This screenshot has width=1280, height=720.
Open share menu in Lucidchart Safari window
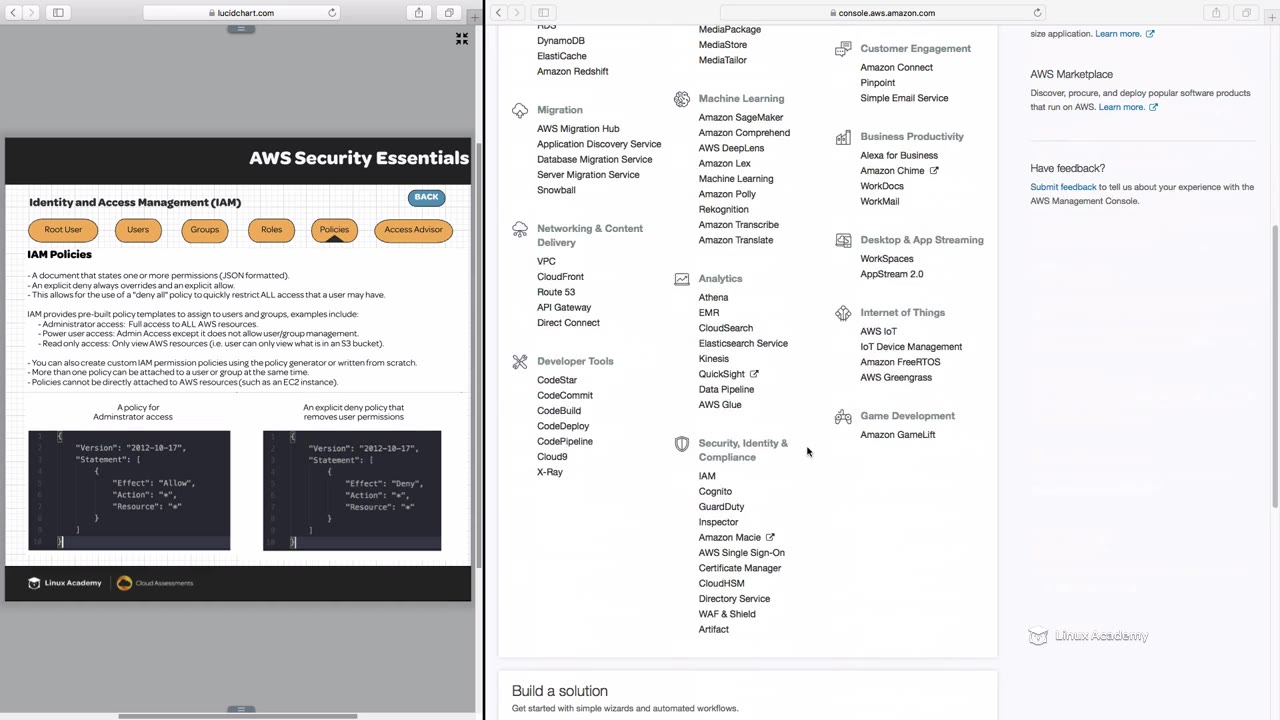(419, 13)
